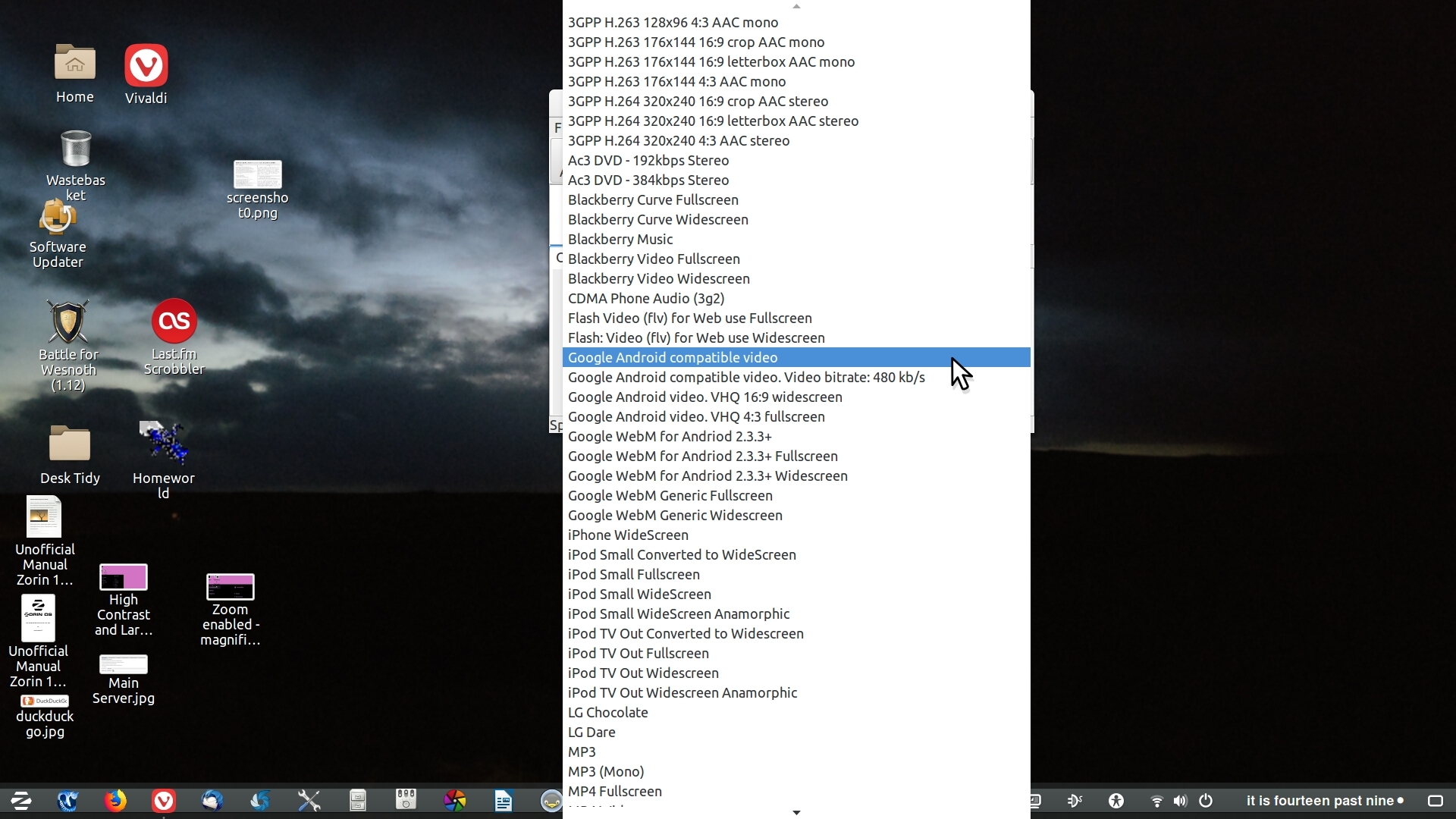Open the Vivaldi desktop shortcut
This screenshot has width=1456, height=819.
tap(146, 67)
